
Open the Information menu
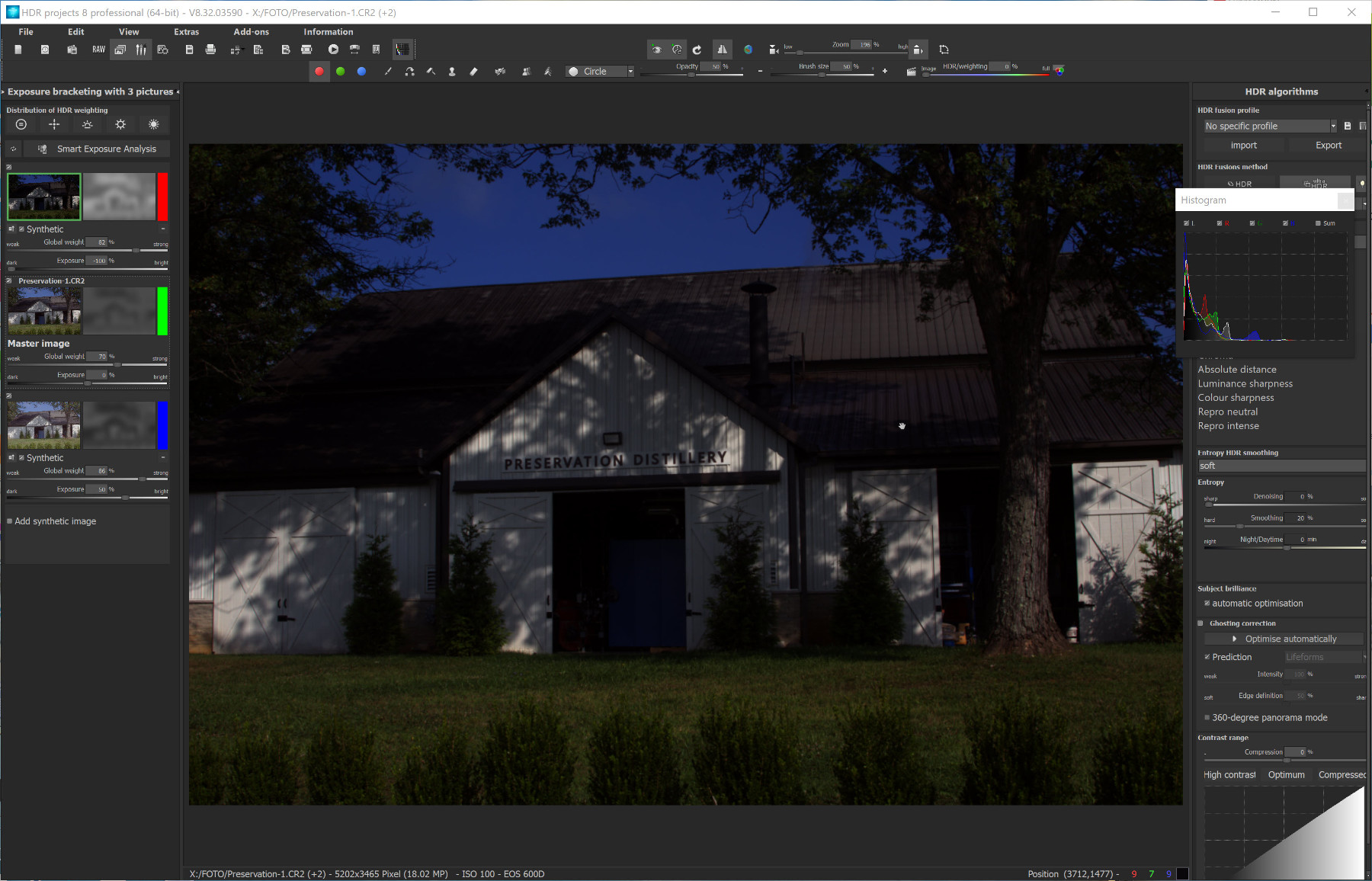point(329,32)
